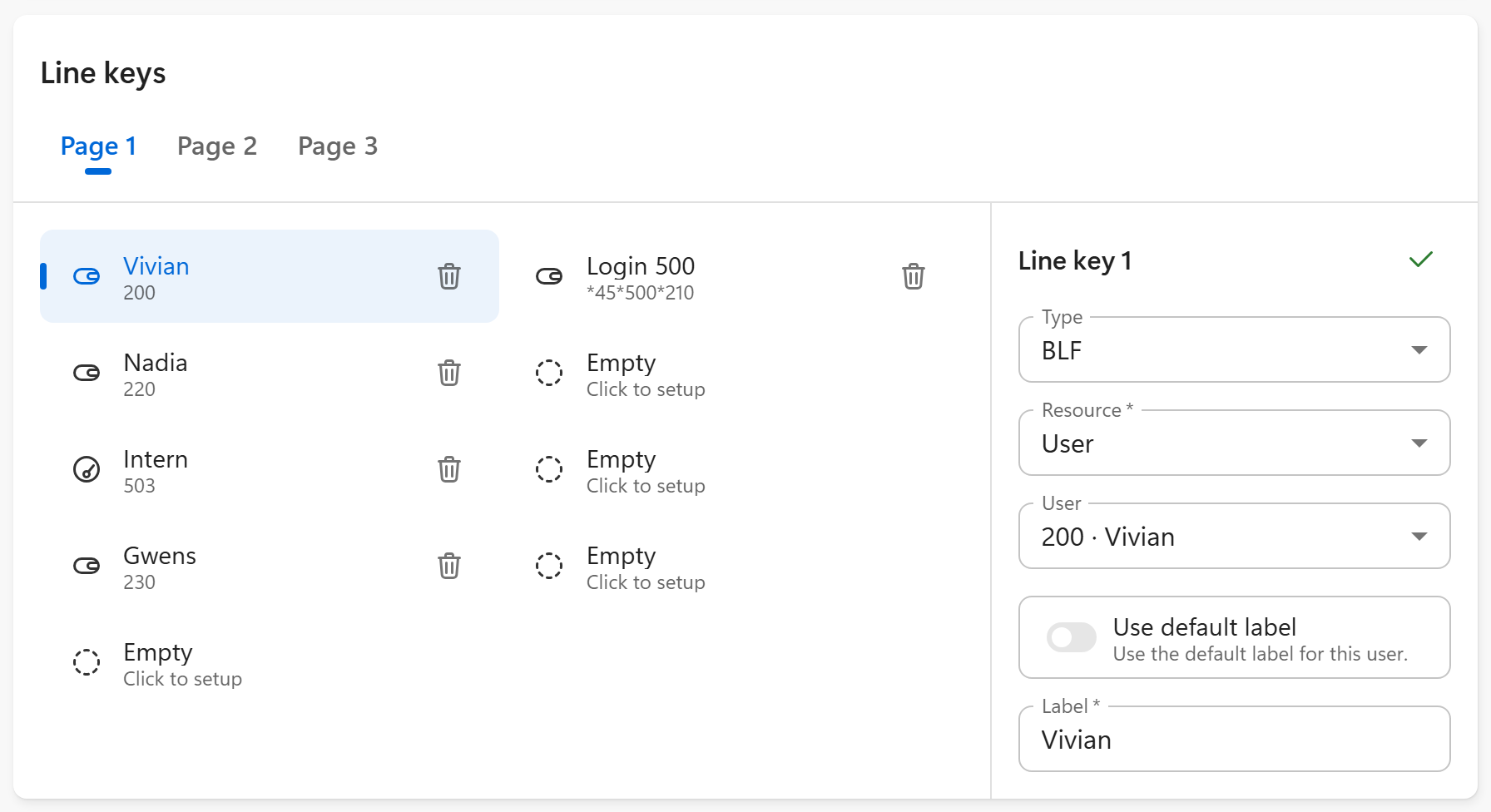Click the empty key below Login 500
This screenshot has width=1491, height=812.
pyautogui.click(x=646, y=374)
